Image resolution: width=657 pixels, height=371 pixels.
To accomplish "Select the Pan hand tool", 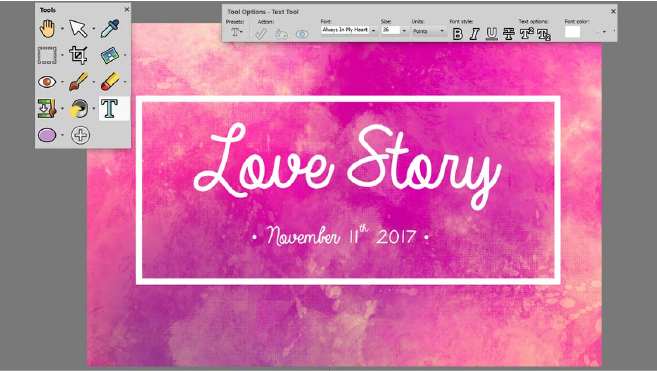I will pyautogui.click(x=47, y=29).
